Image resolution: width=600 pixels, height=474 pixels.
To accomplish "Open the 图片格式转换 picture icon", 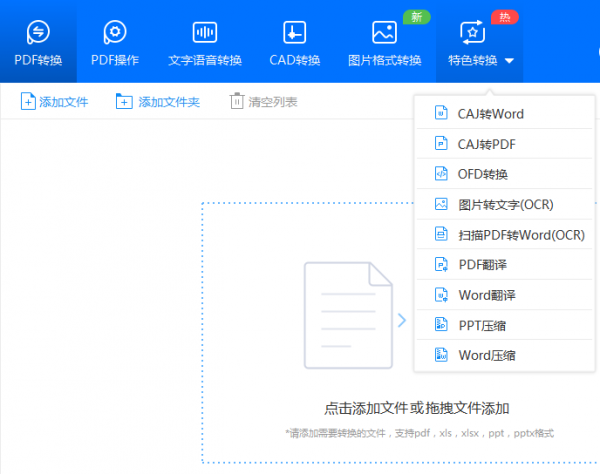I will 384,32.
